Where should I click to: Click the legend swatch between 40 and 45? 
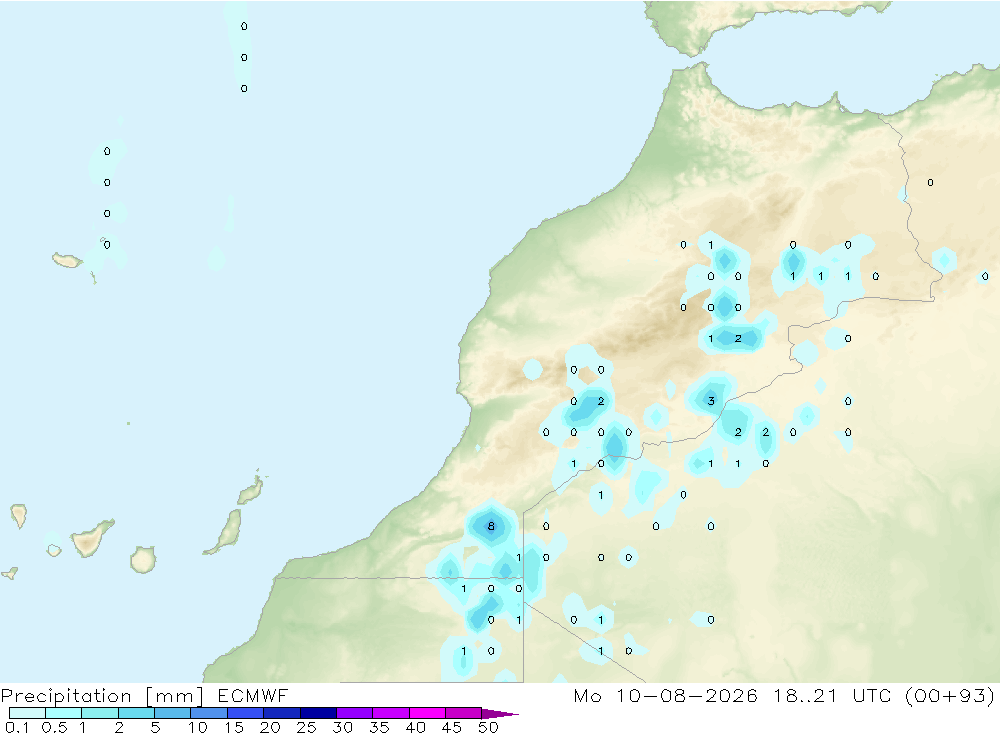coord(427,713)
